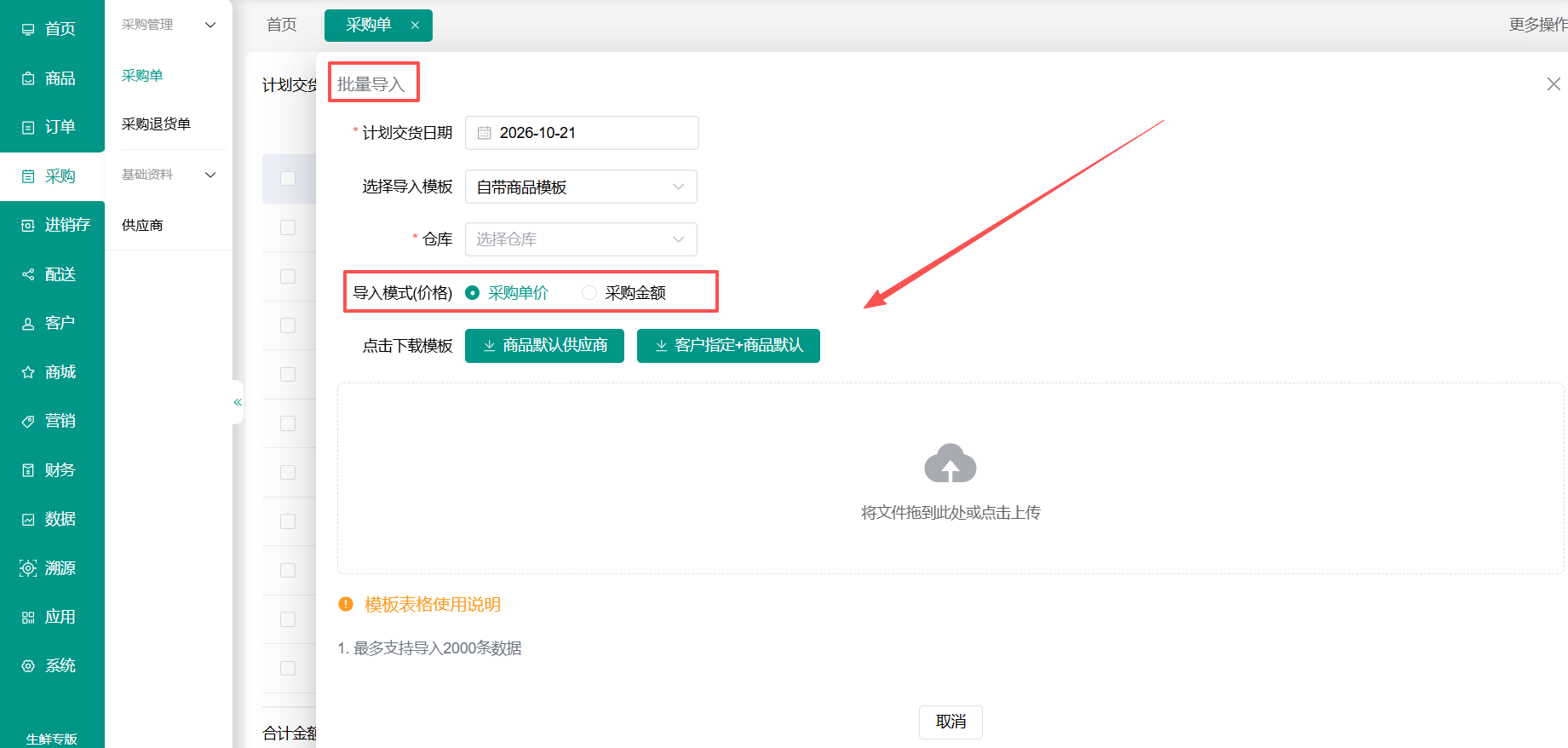Screen dimensions: 1568x748
Task: Select the 采购 purchasing sidebar item
Action: [52, 176]
